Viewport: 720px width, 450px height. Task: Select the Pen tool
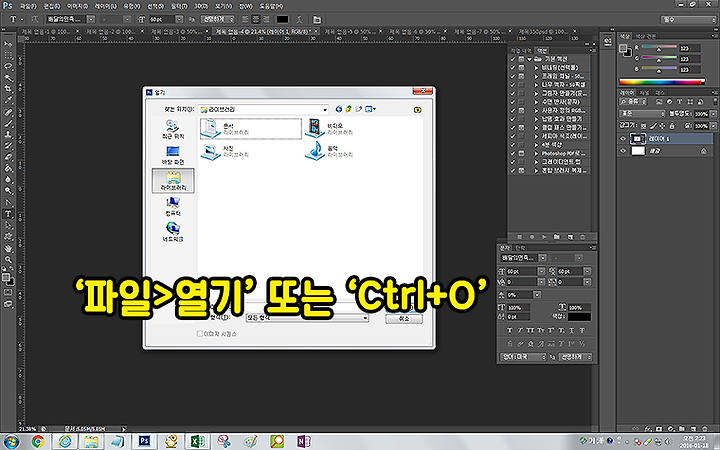(8, 202)
